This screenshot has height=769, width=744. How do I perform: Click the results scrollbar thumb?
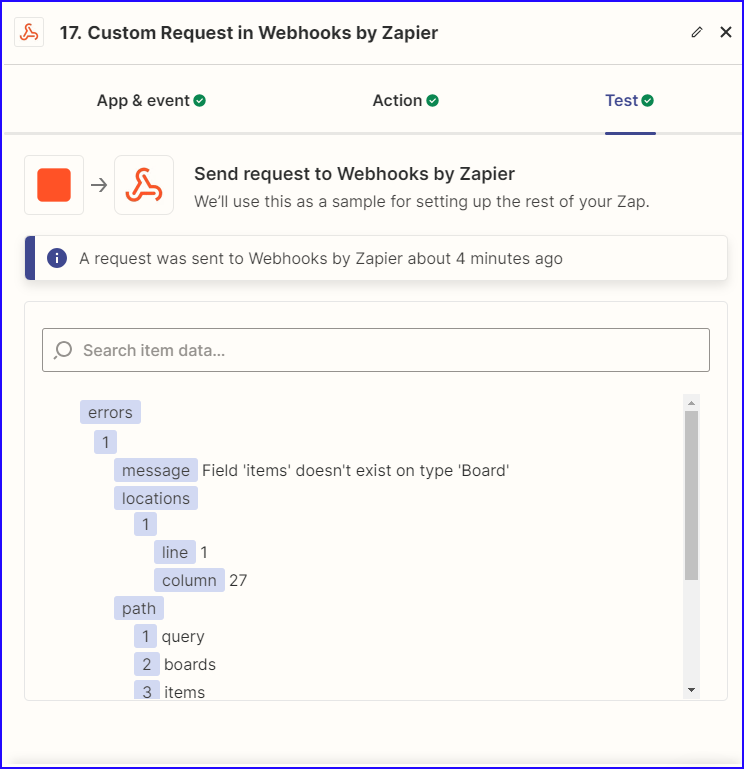point(692,495)
